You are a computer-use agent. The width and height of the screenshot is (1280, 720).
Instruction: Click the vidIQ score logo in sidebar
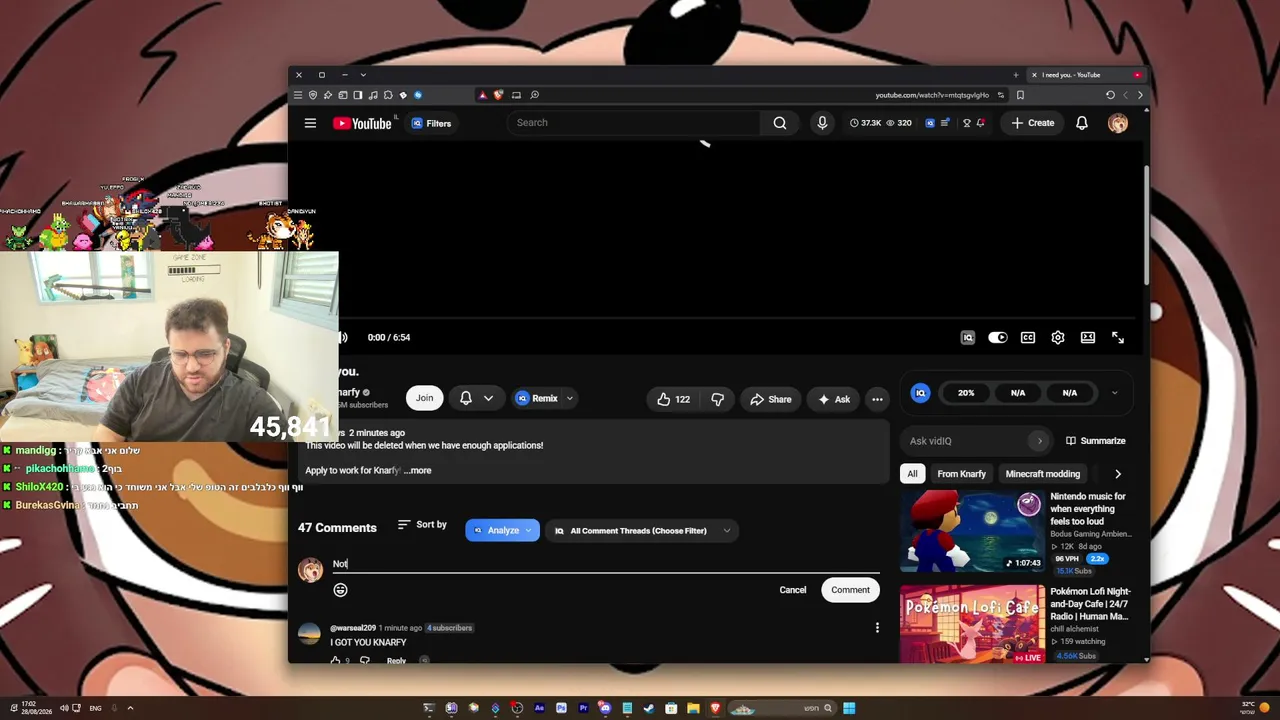click(920, 393)
